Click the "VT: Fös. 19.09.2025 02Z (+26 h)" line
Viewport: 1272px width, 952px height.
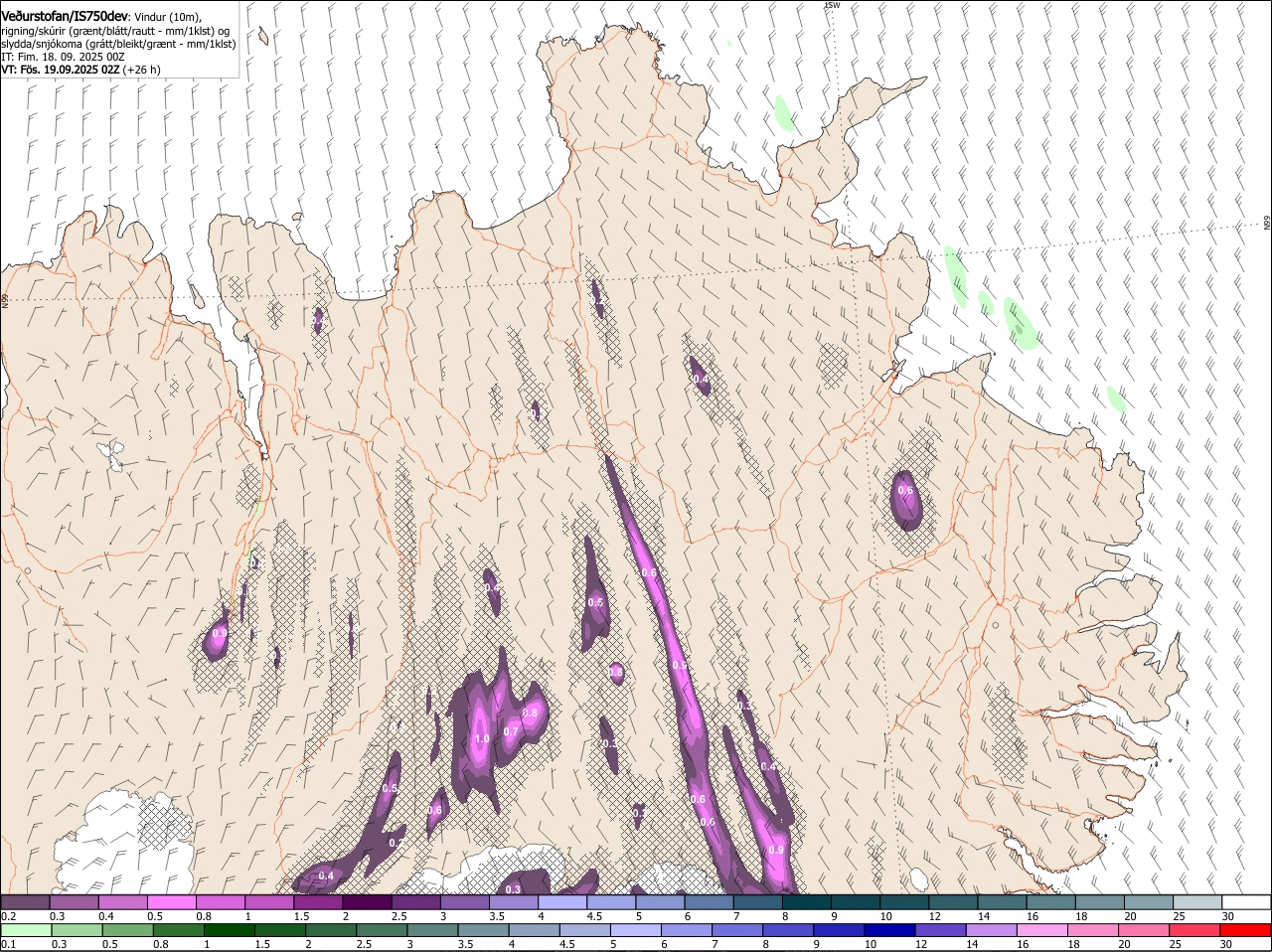click(81, 70)
